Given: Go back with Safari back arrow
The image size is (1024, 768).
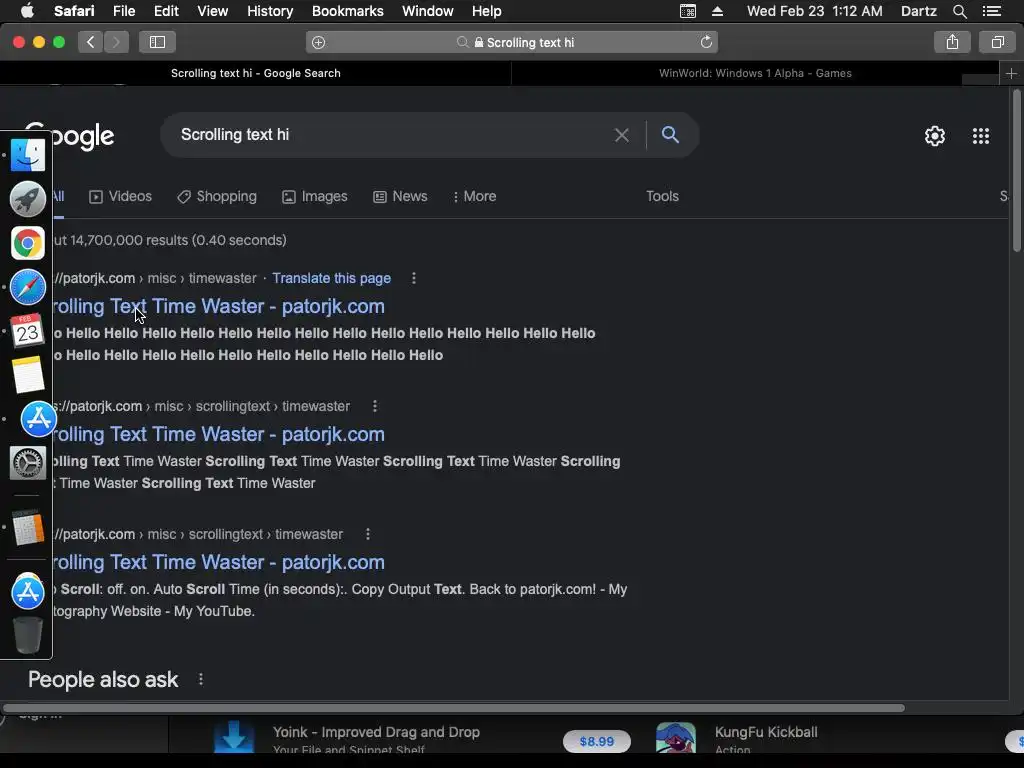Looking at the screenshot, I should (x=91, y=42).
